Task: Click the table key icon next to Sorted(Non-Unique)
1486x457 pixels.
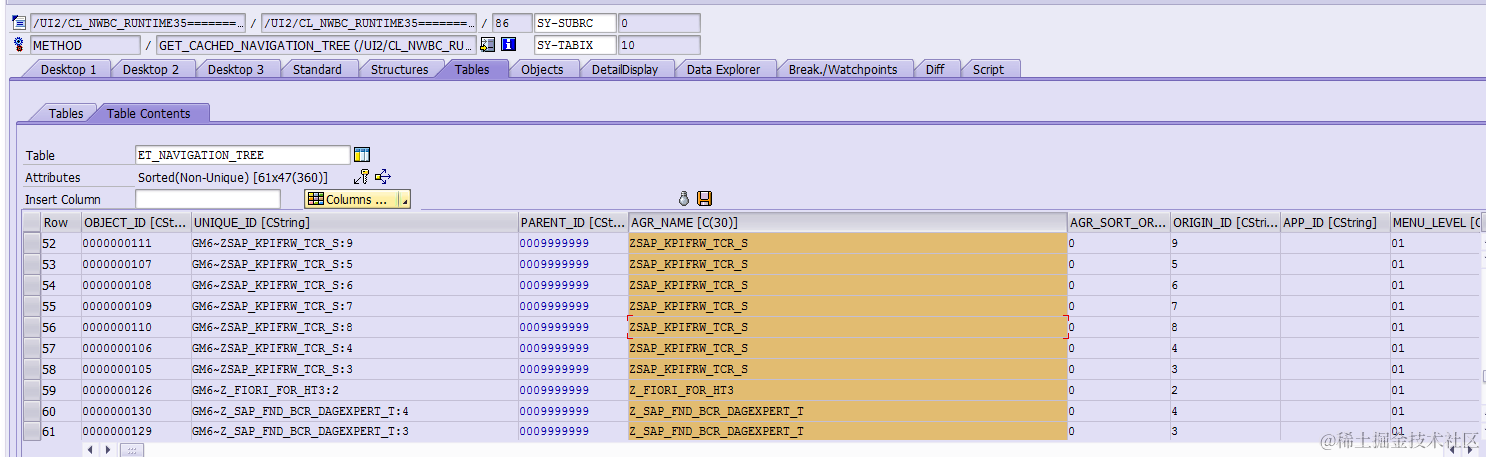Action: 362,177
